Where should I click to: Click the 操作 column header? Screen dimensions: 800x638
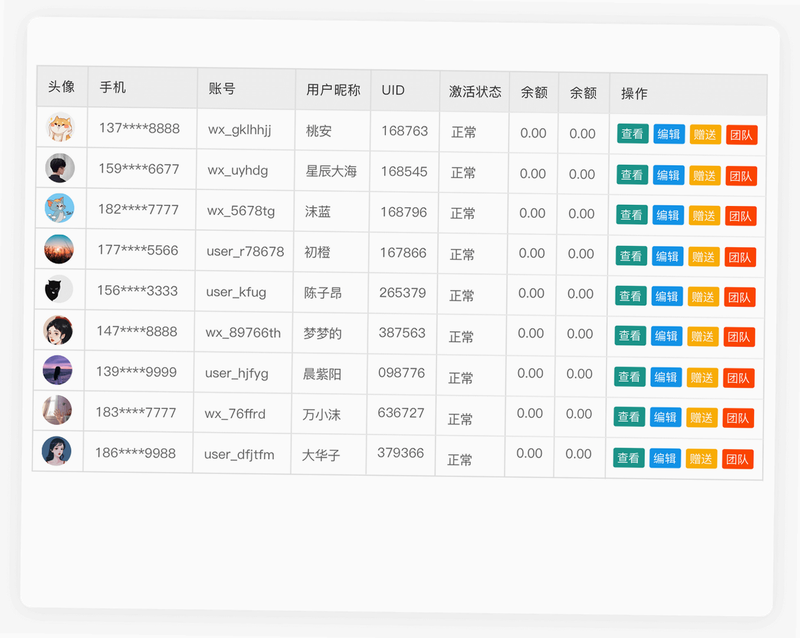click(634, 93)
